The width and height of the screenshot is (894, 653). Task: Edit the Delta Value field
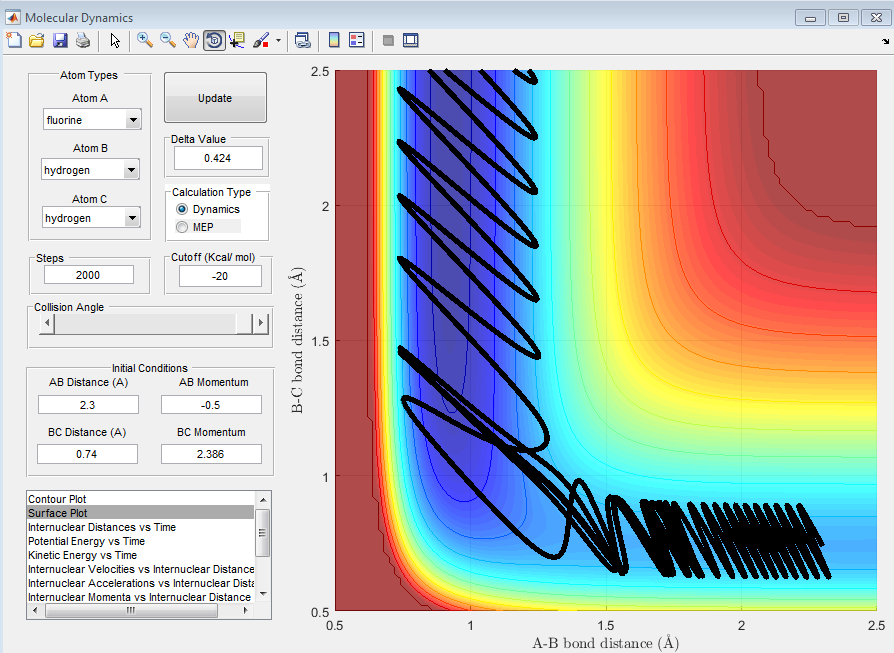(x=218, y=158)
